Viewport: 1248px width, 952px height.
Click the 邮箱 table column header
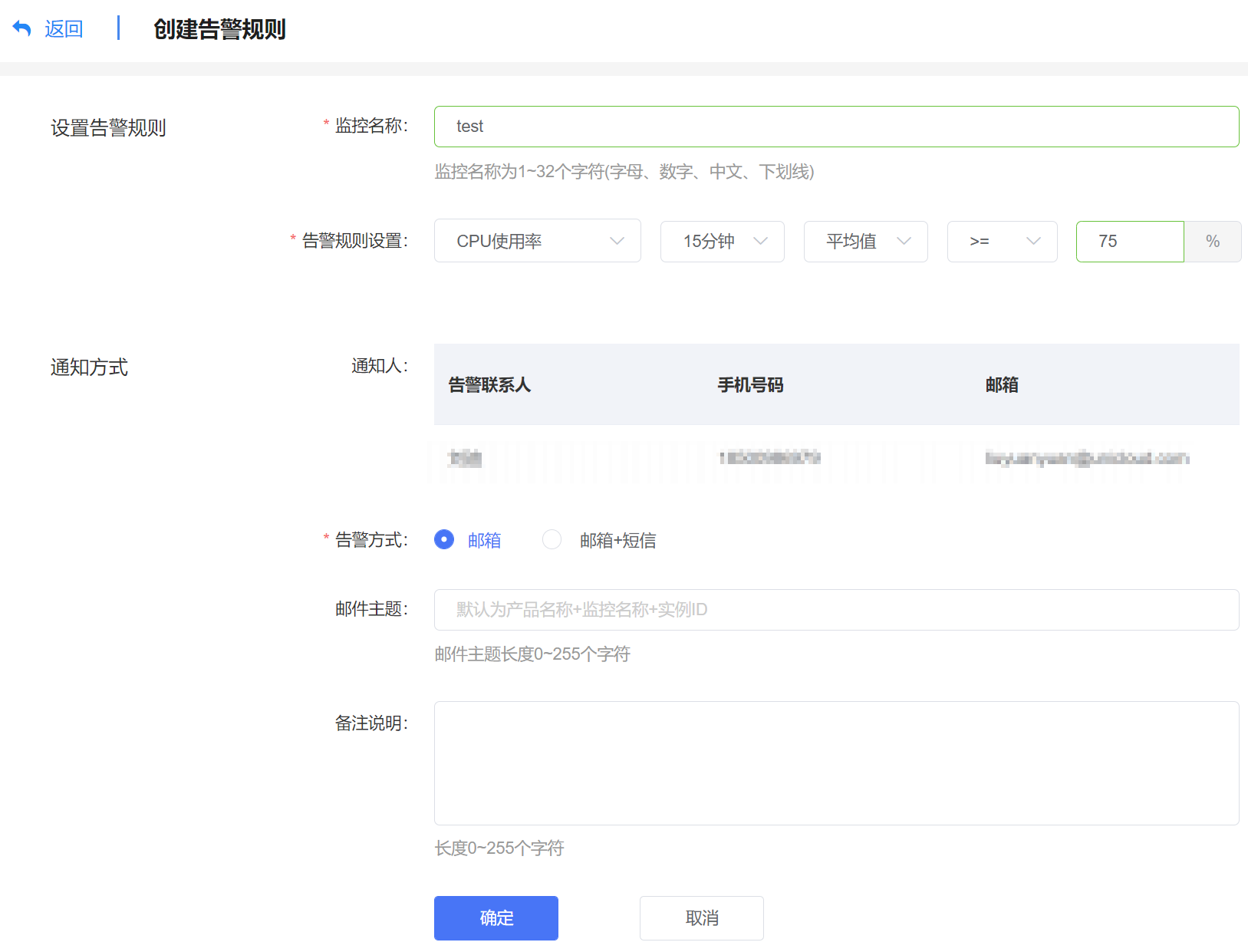pos(1002,385)
